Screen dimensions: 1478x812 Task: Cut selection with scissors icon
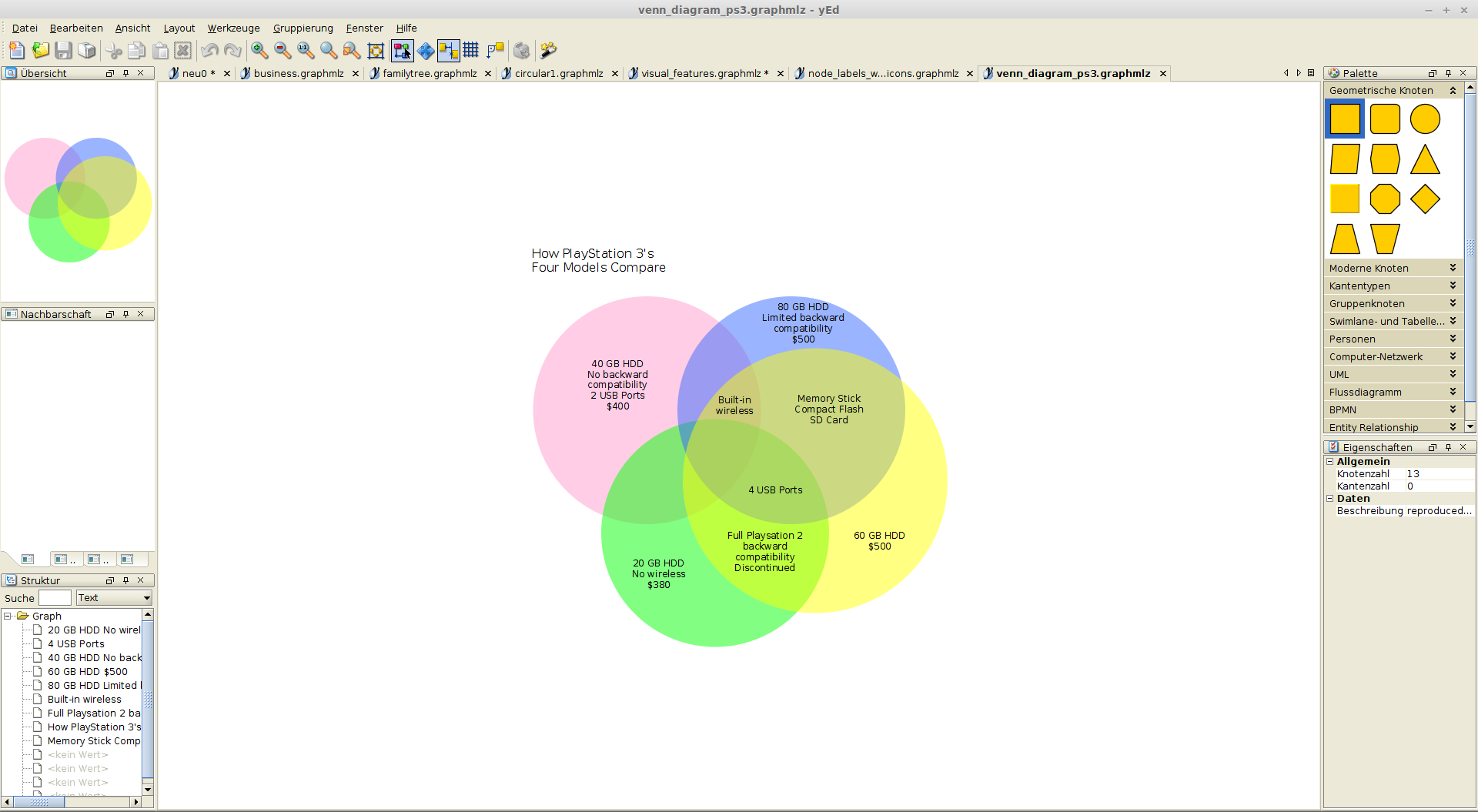click(x=114, y=51)
